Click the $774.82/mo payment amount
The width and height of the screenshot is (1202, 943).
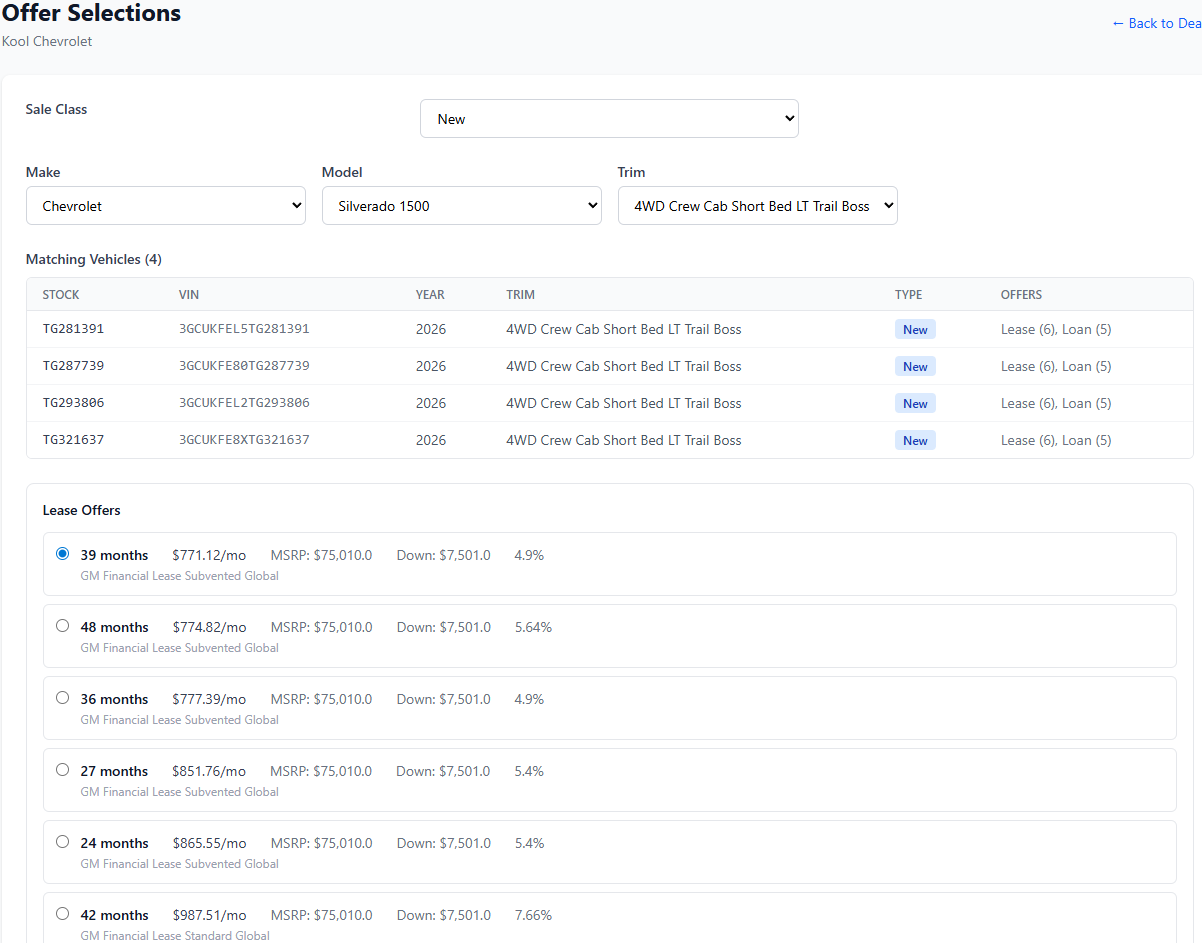tap(209, 627)
